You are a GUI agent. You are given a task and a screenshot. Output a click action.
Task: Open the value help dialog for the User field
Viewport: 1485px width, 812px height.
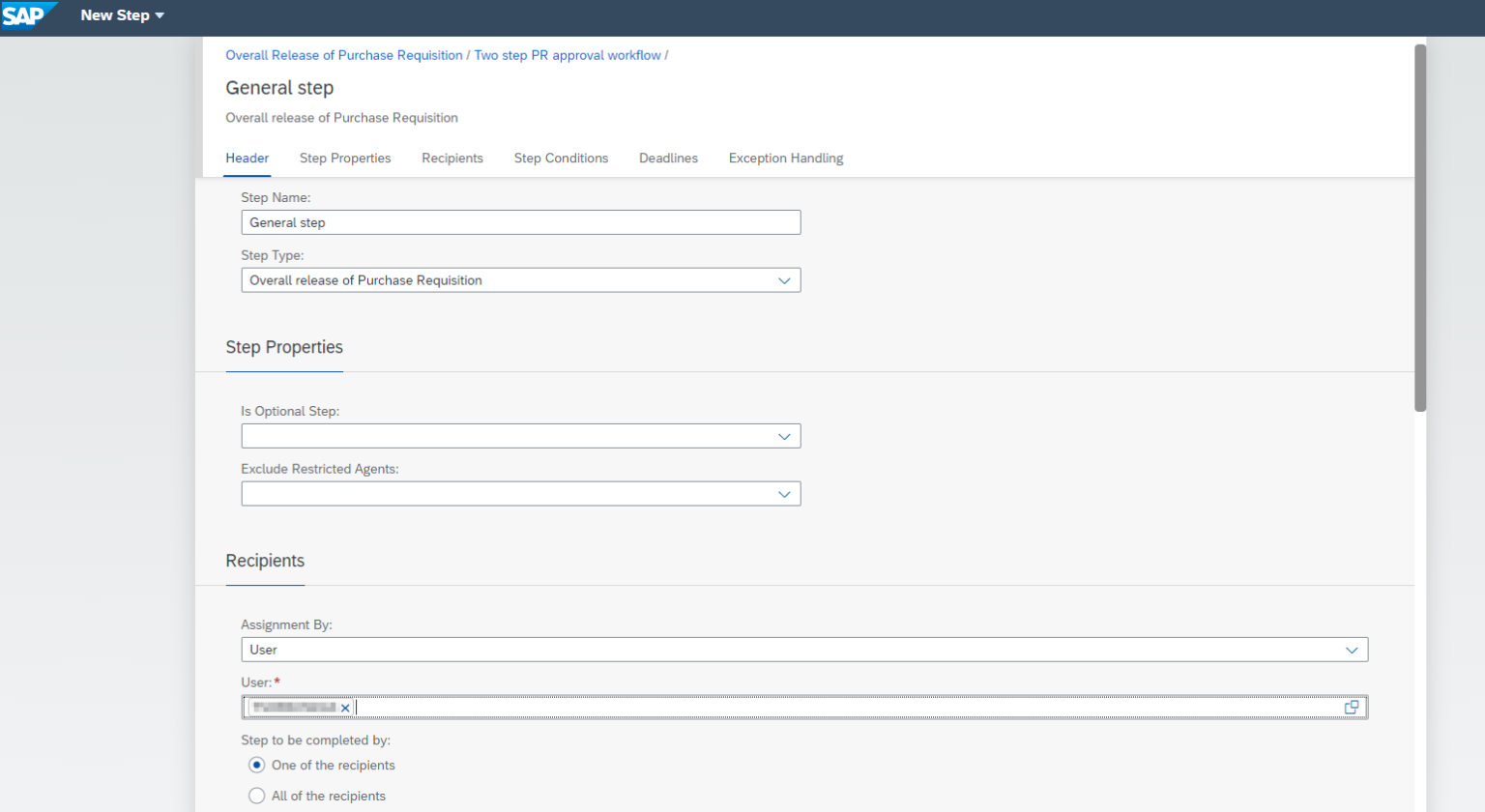(x=1351, y=707)
